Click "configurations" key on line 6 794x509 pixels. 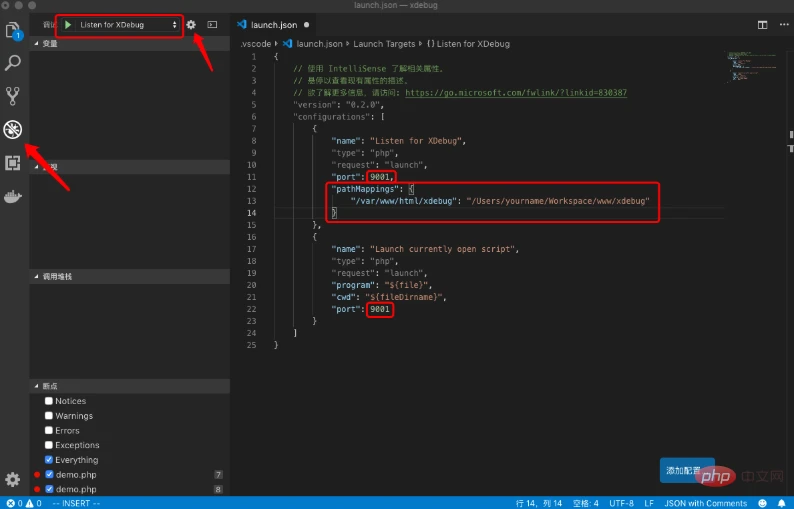pyautogui.click(x=334, y=117)
